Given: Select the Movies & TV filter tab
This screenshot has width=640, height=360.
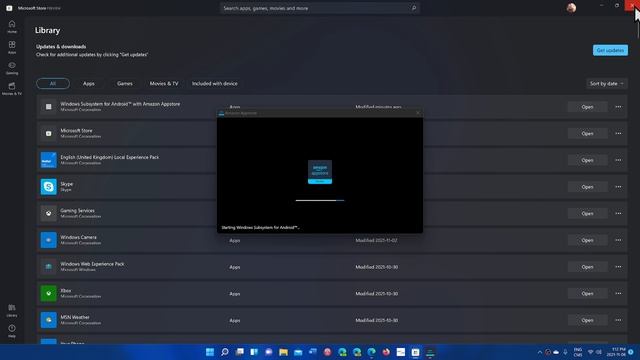Looking at the screenshot, I should coord(164,83).
